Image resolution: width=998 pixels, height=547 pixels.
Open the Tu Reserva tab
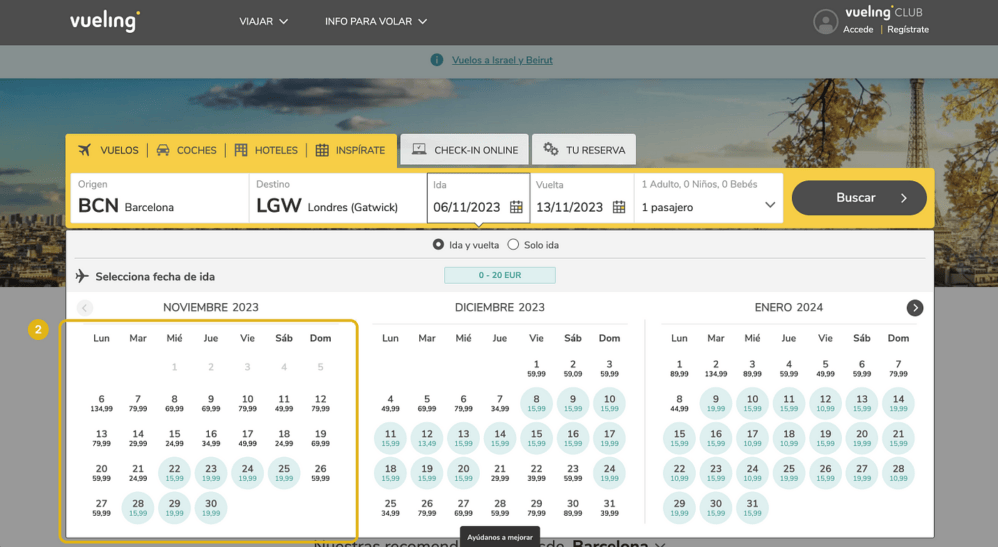click(584, 150)
